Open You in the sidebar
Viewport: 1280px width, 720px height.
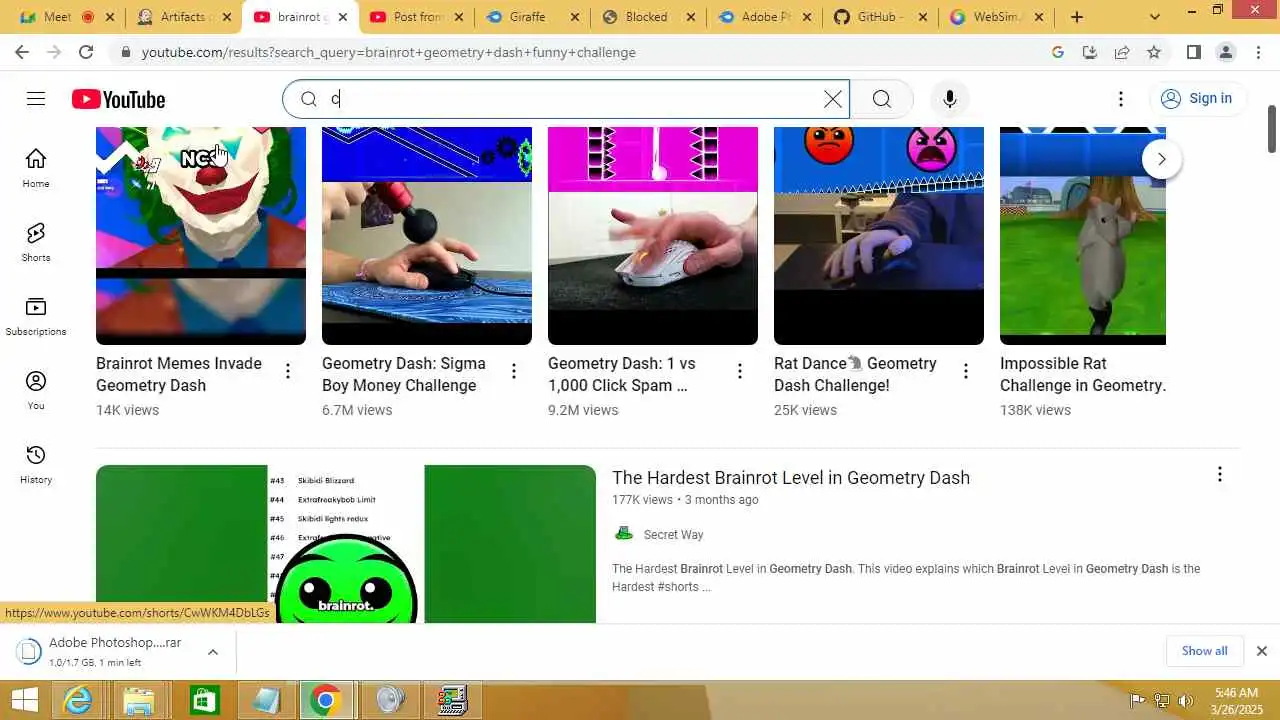coord(36,390)
